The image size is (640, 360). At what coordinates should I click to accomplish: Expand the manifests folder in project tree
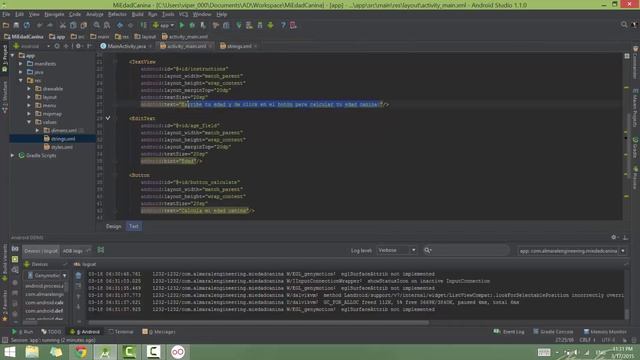click(21, 64)
